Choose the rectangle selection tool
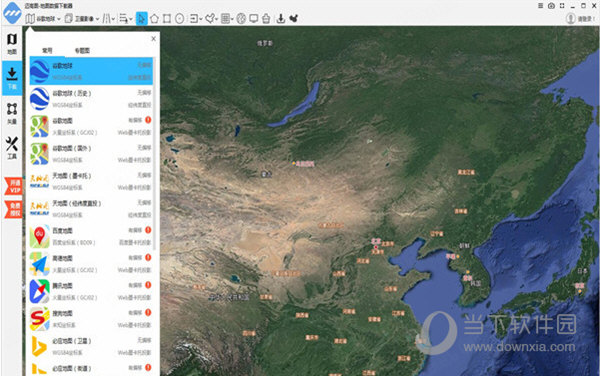 point(167,18)
